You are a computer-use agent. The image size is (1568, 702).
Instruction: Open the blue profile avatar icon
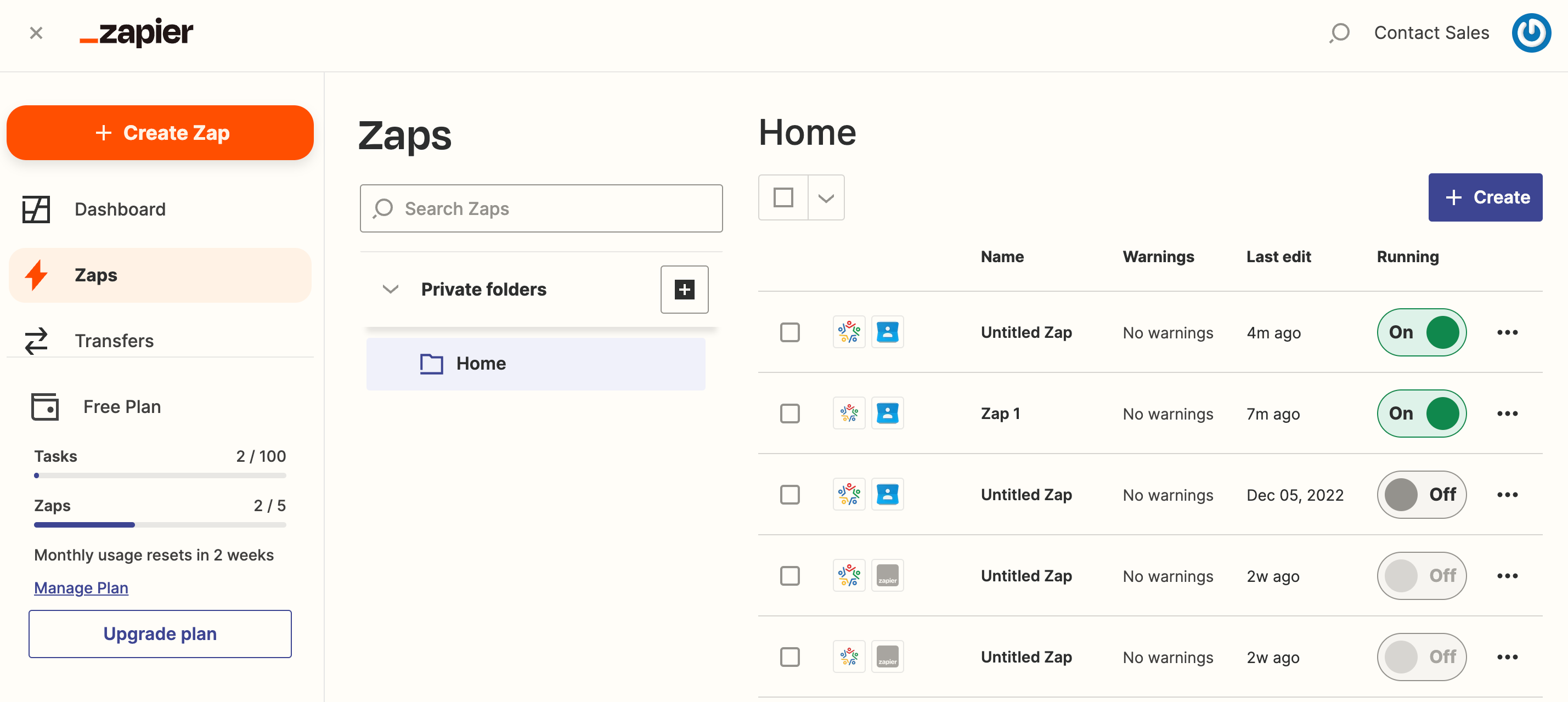pyautogui.click(x=1531, y=32)
